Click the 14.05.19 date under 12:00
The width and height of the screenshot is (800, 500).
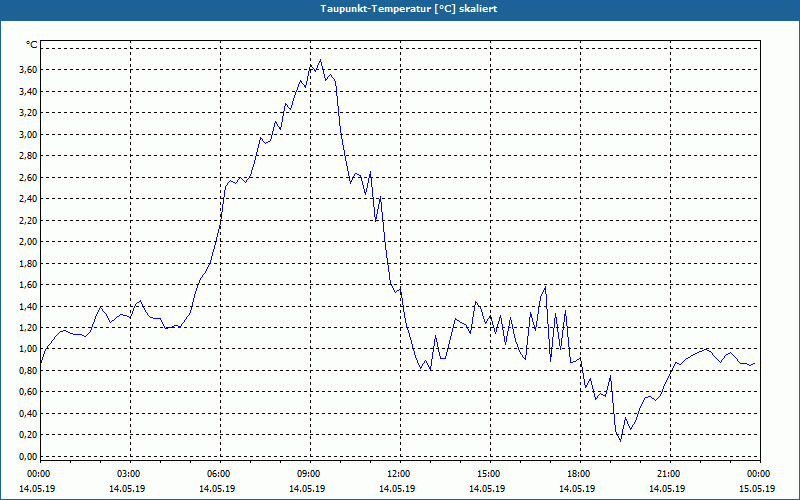[x=397, y=489]
